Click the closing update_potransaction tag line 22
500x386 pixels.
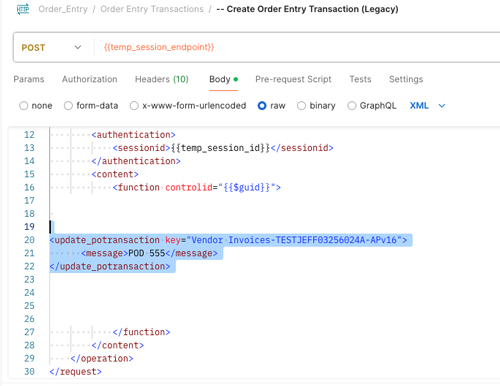point(110,266)
